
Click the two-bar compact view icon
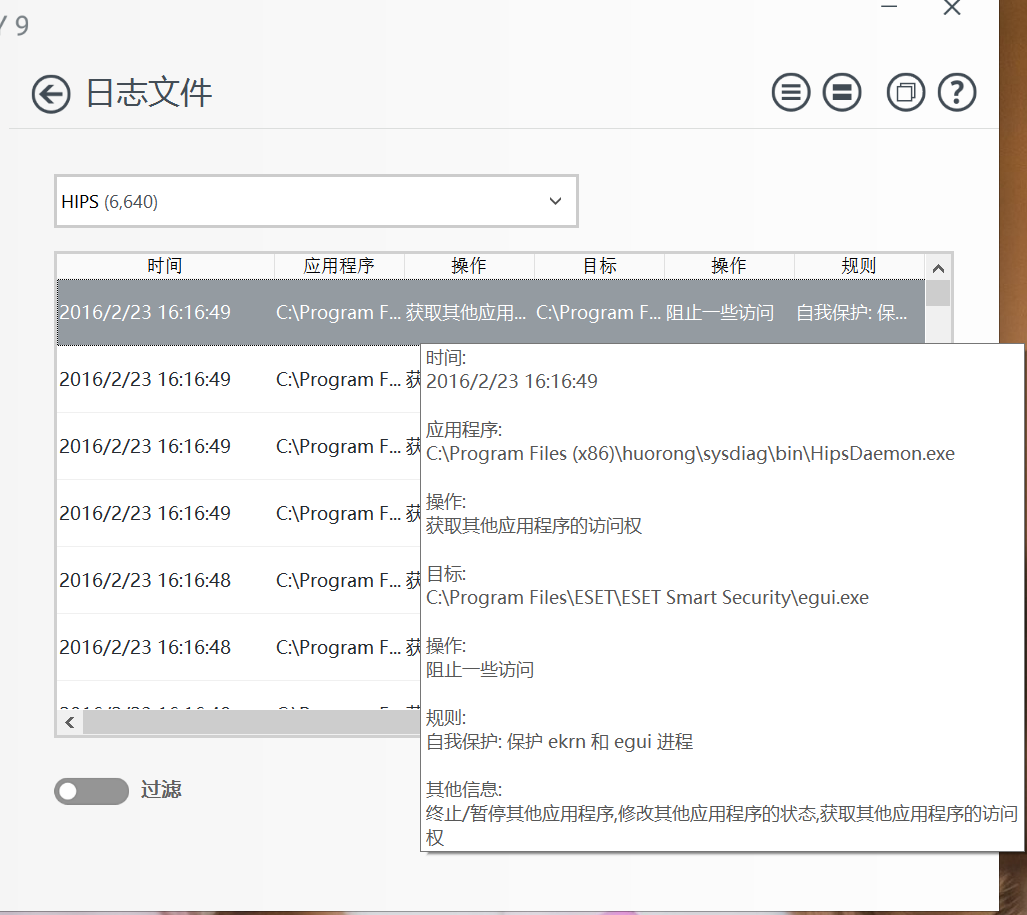coord(842,93)
